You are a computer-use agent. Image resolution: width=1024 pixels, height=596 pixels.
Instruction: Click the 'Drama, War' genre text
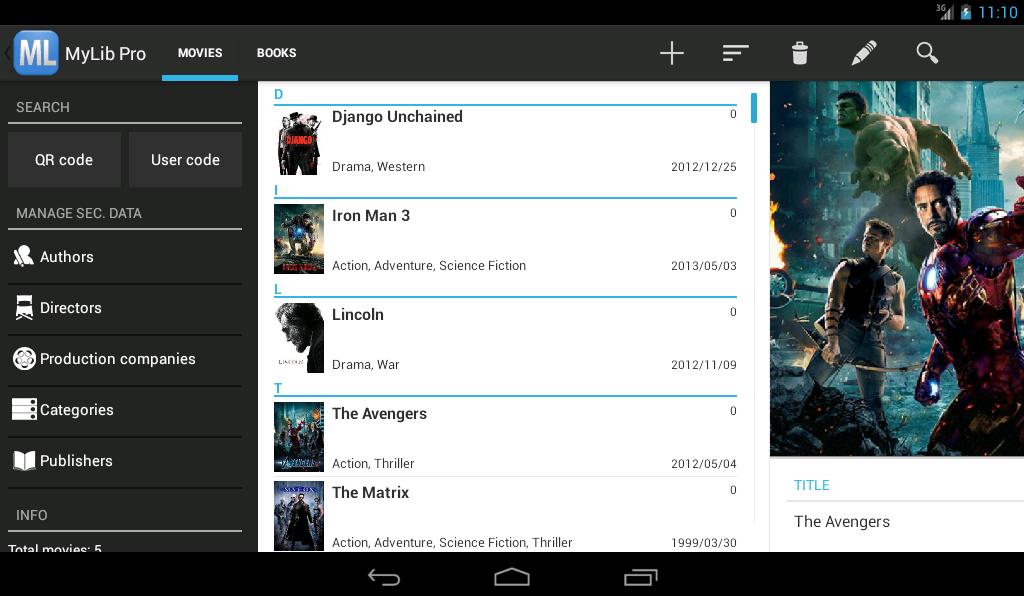coord(365,365)
